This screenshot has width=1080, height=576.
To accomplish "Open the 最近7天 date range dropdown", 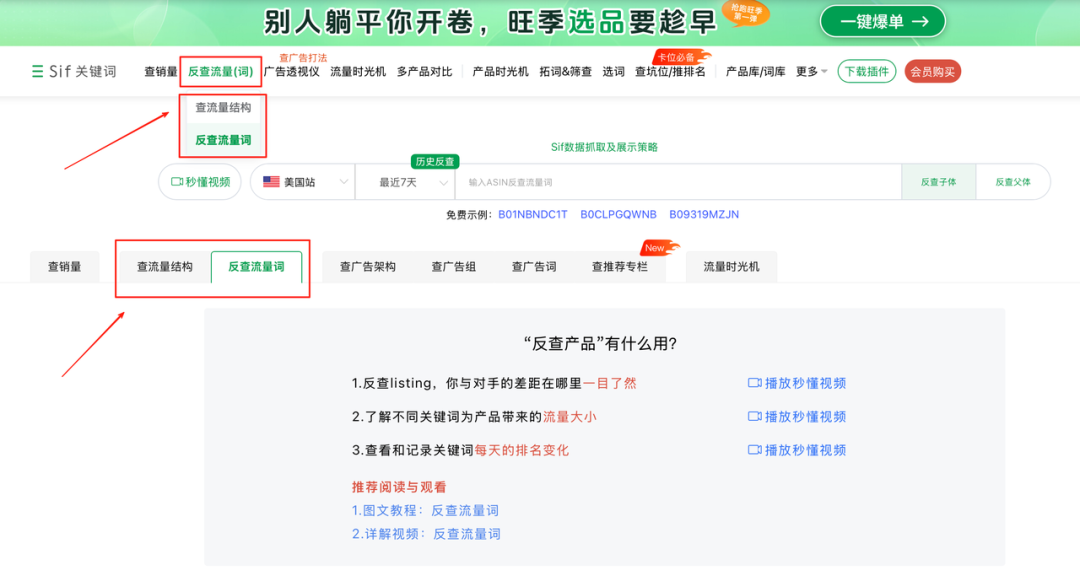I will click(x=405, y=182).
